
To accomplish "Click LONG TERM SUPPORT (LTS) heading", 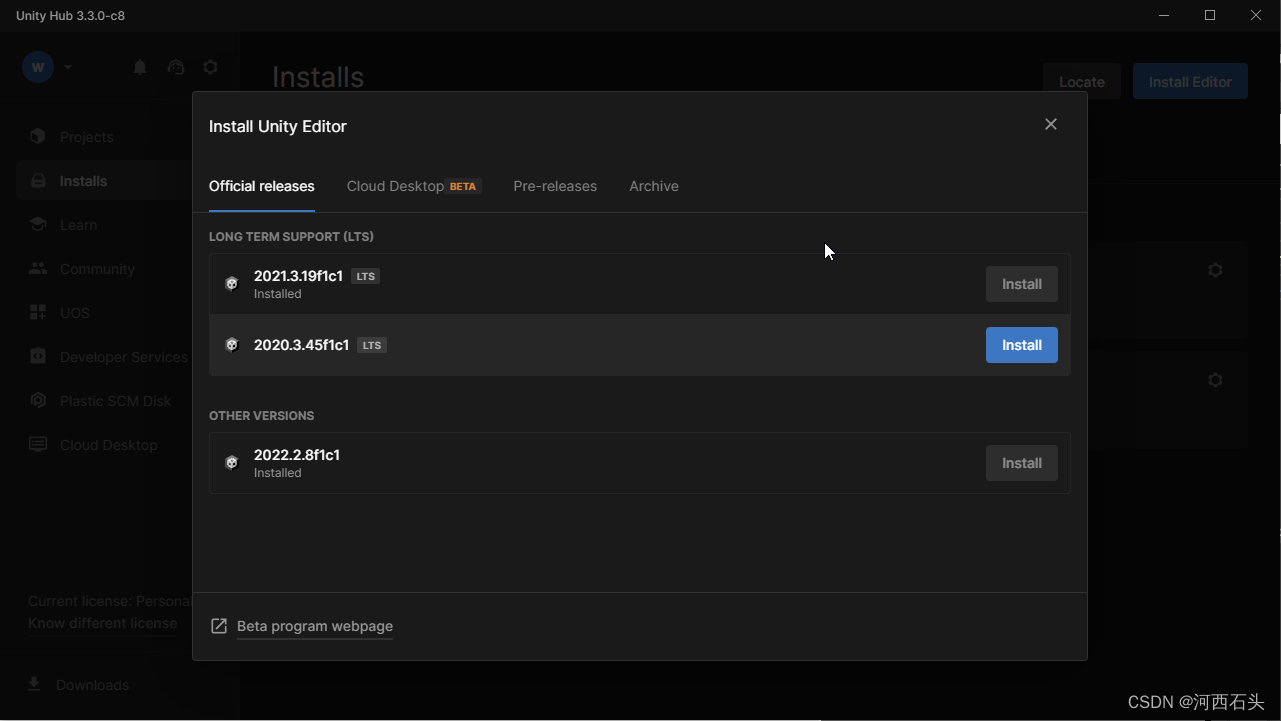I will point(291,237).
